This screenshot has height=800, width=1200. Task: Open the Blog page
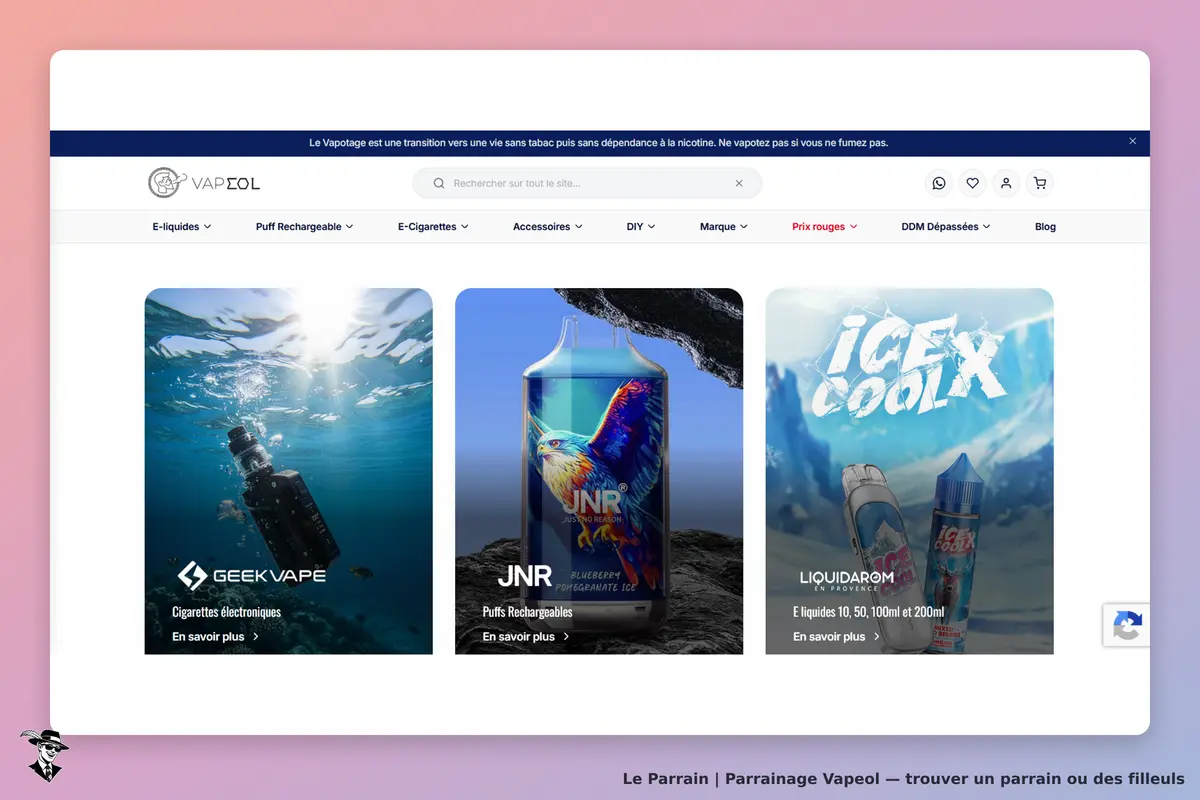tap(1045, 227)
